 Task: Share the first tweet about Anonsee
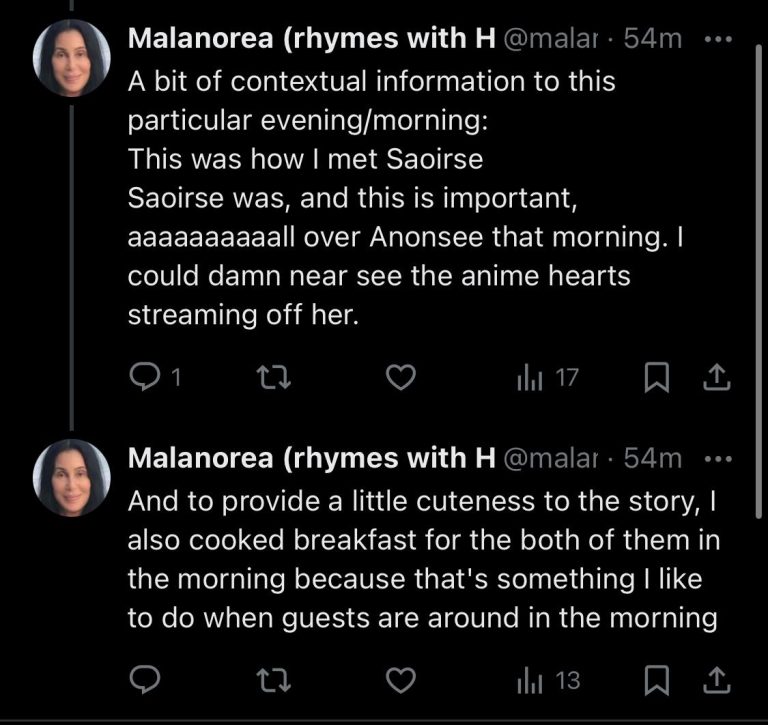pos(718,377)
